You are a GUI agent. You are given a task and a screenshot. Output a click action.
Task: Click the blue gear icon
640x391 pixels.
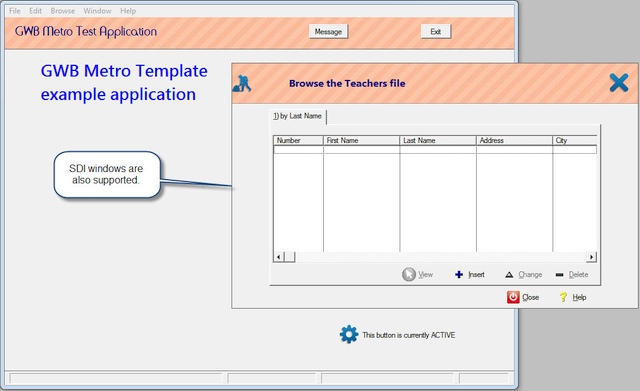tap(349, 334)
